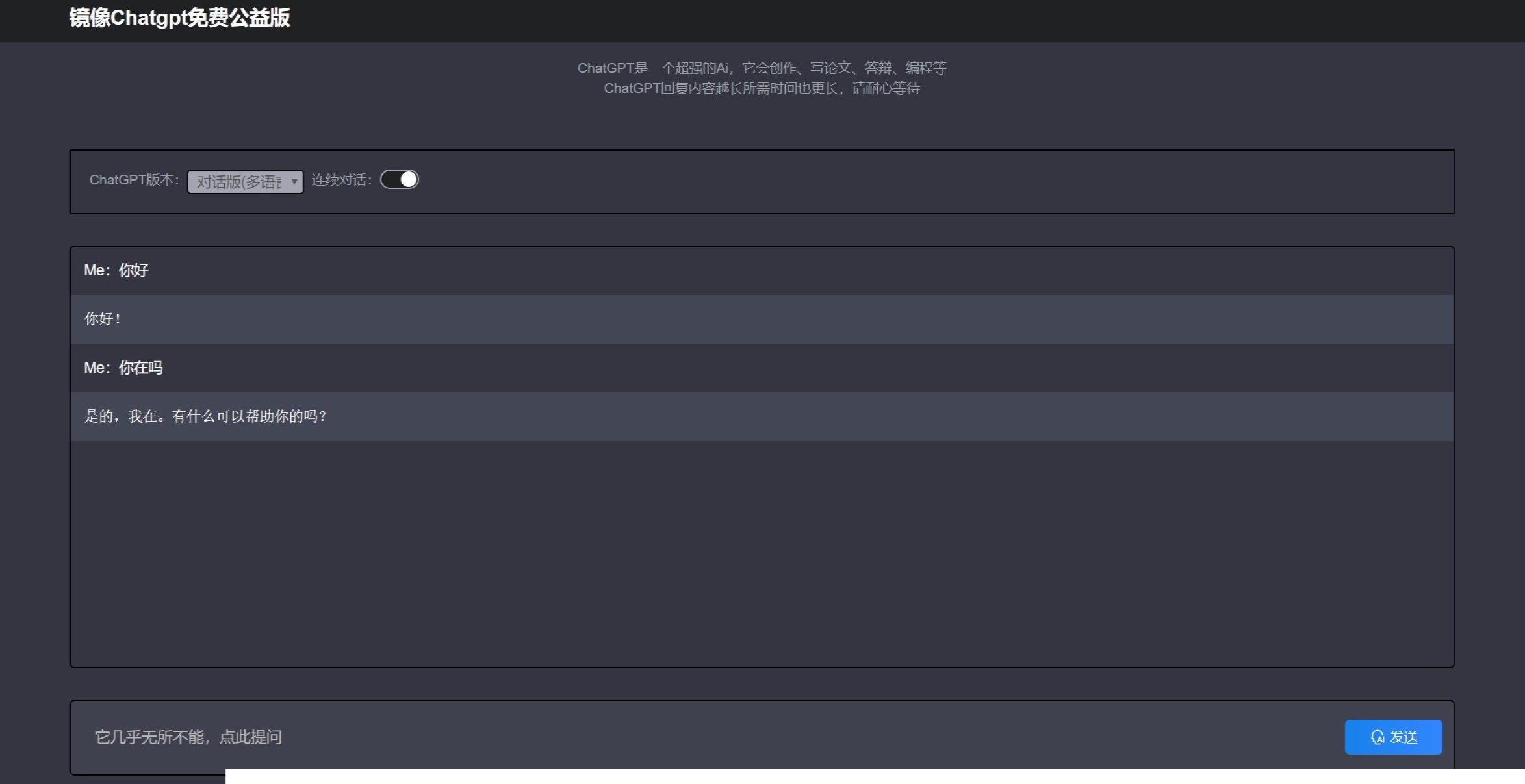Click the 连续对话 label text
Image resolution: width=1525 pixels, height=784 pixels.
[342, 180]
